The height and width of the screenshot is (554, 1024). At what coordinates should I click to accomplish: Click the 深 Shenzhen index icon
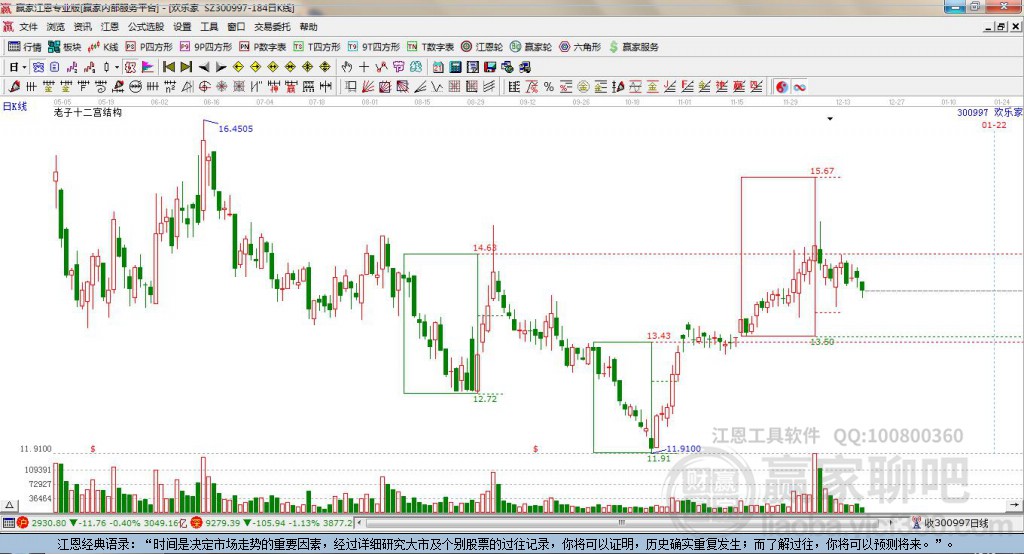tap(197, 523)
